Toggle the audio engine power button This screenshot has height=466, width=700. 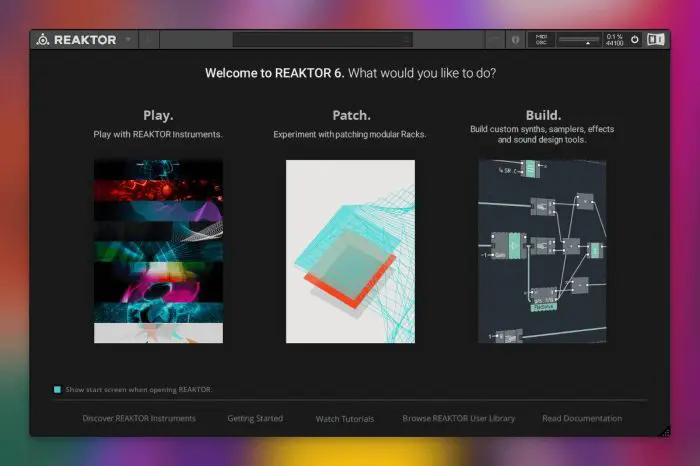[x=634, y=40]
